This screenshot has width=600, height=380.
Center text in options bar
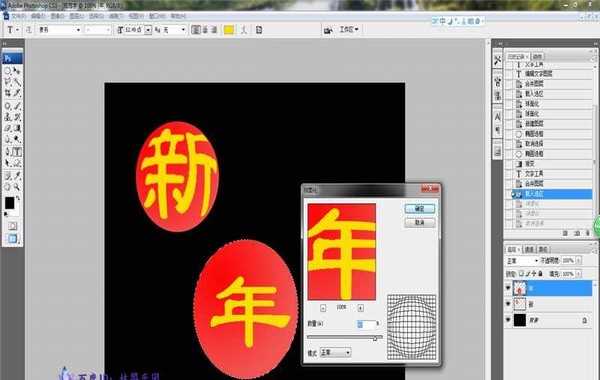click(205, 30)
